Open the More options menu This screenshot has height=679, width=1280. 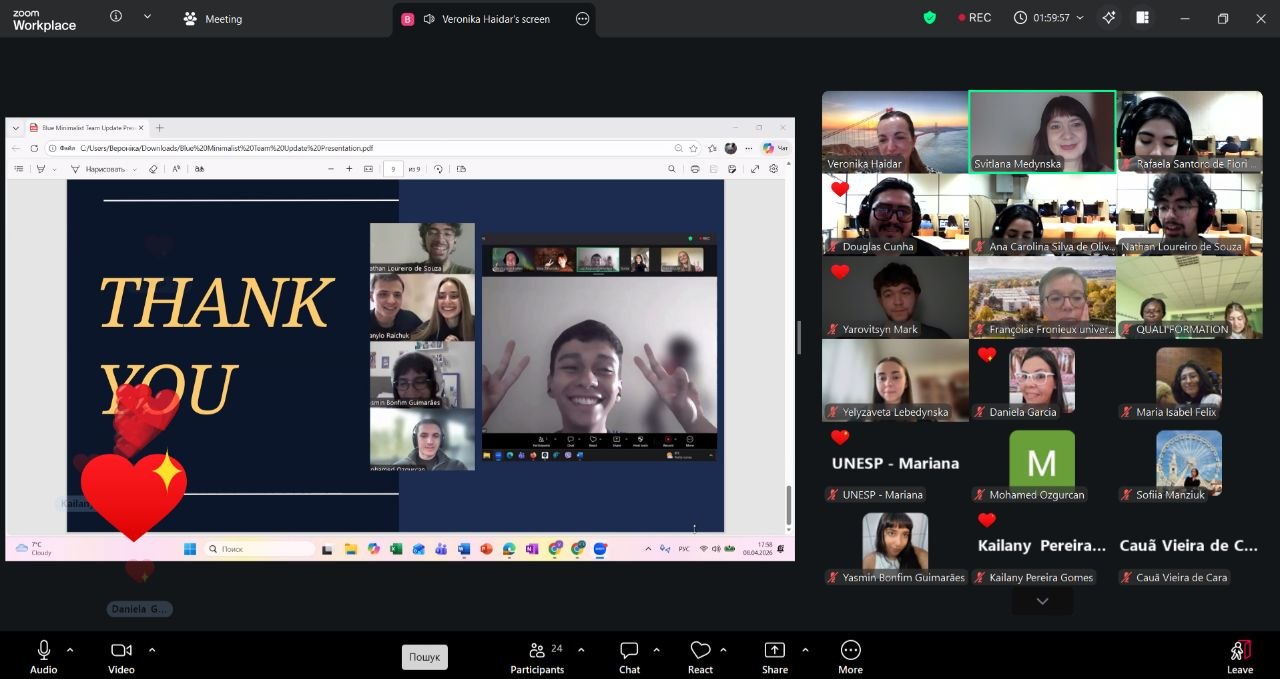(850, 657)
